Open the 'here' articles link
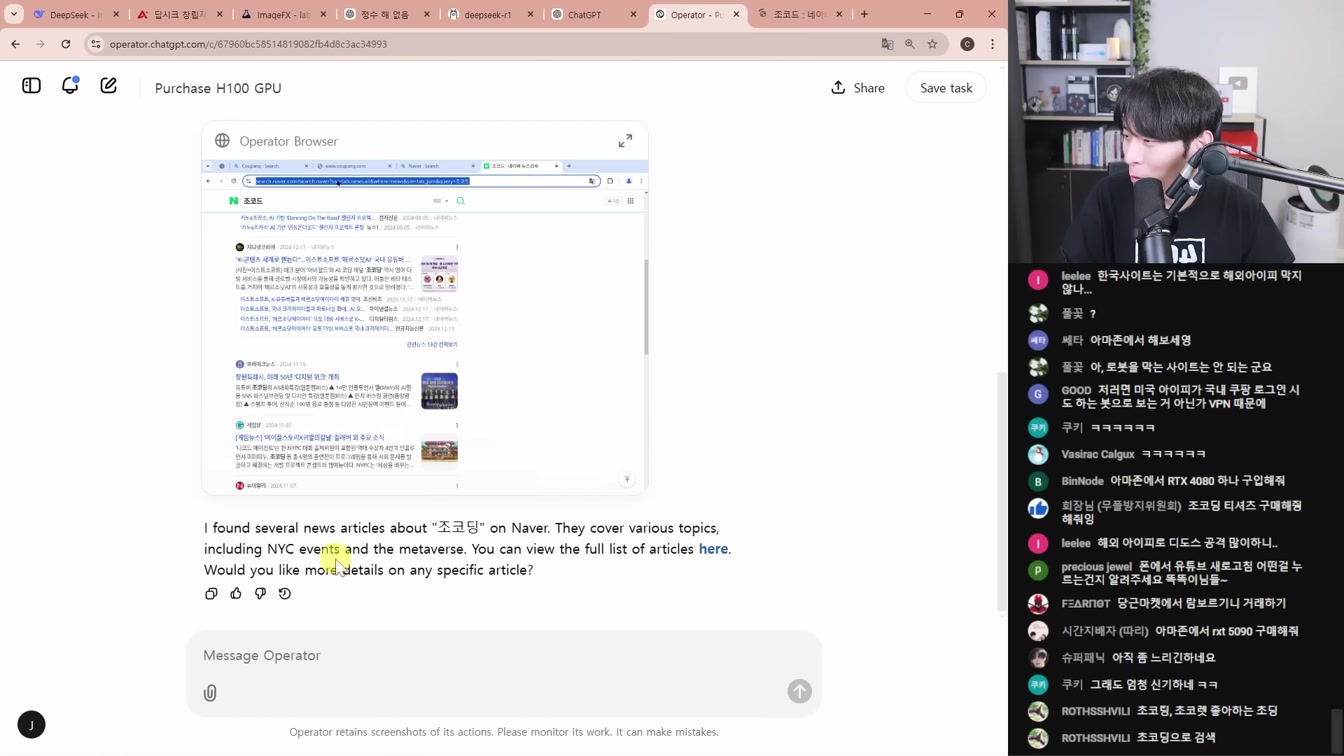 pos(713,549)
